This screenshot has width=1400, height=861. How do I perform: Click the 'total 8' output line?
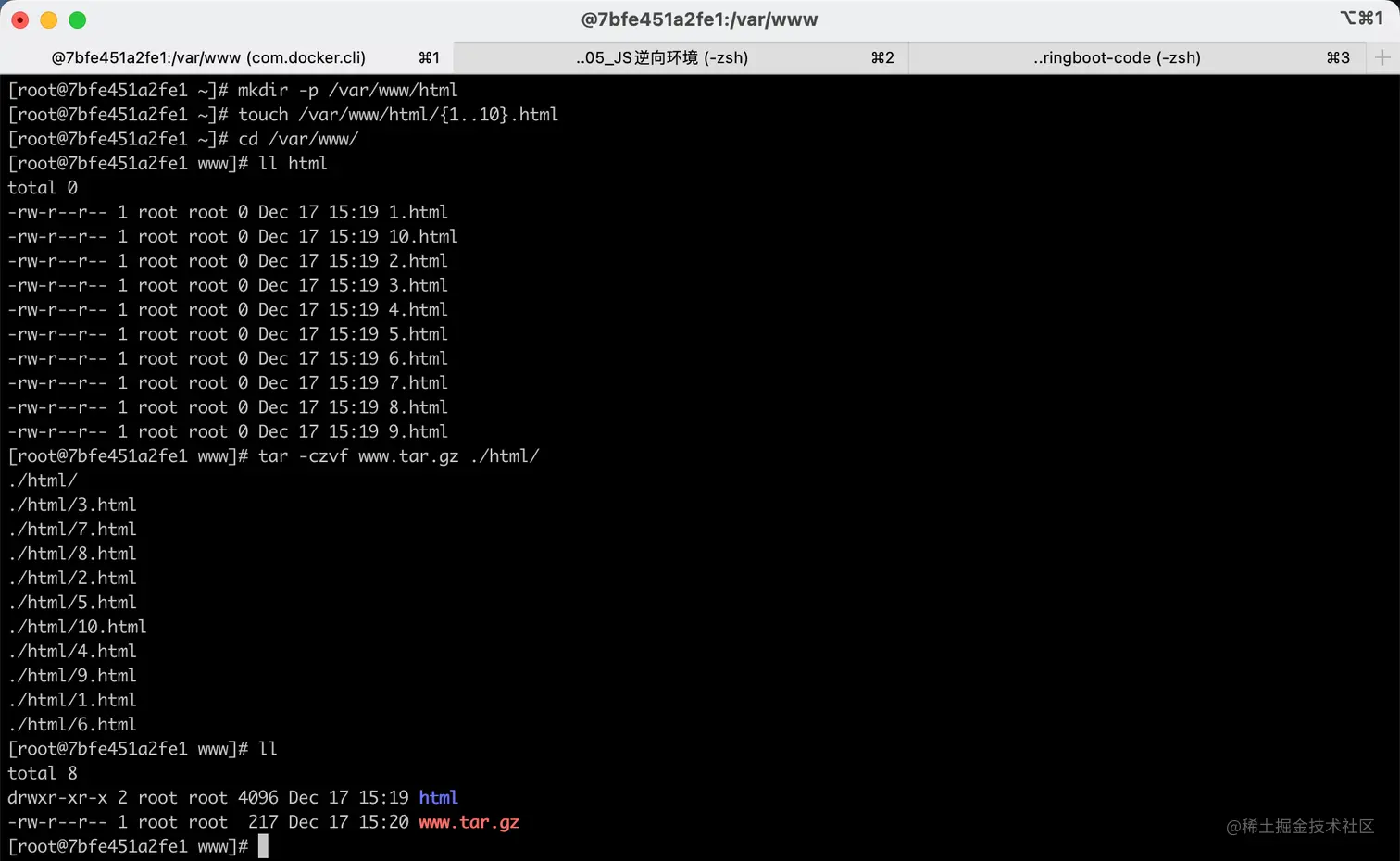(x=43, y=773)
